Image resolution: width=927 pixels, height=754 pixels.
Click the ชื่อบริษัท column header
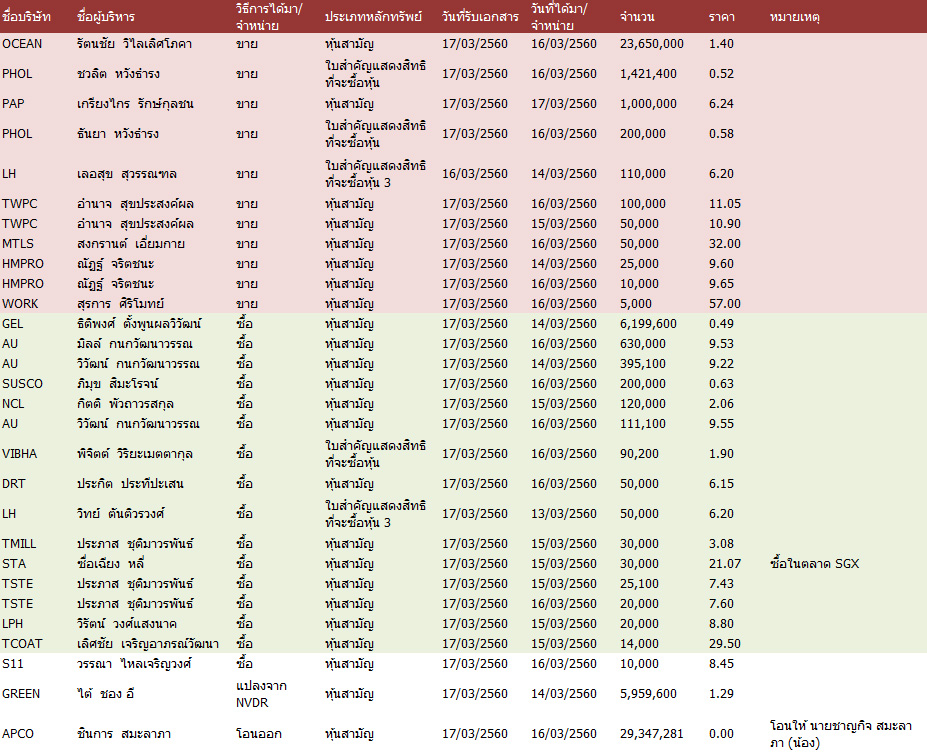[x=26, y=17]
